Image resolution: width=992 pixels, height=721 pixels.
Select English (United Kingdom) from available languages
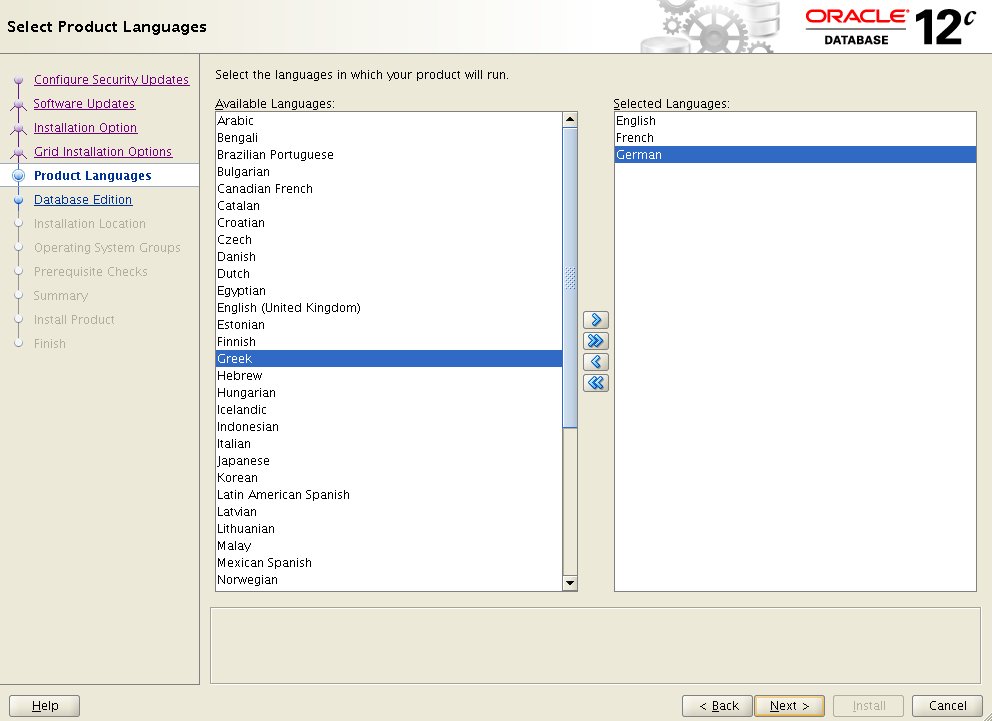coord(289,307)
